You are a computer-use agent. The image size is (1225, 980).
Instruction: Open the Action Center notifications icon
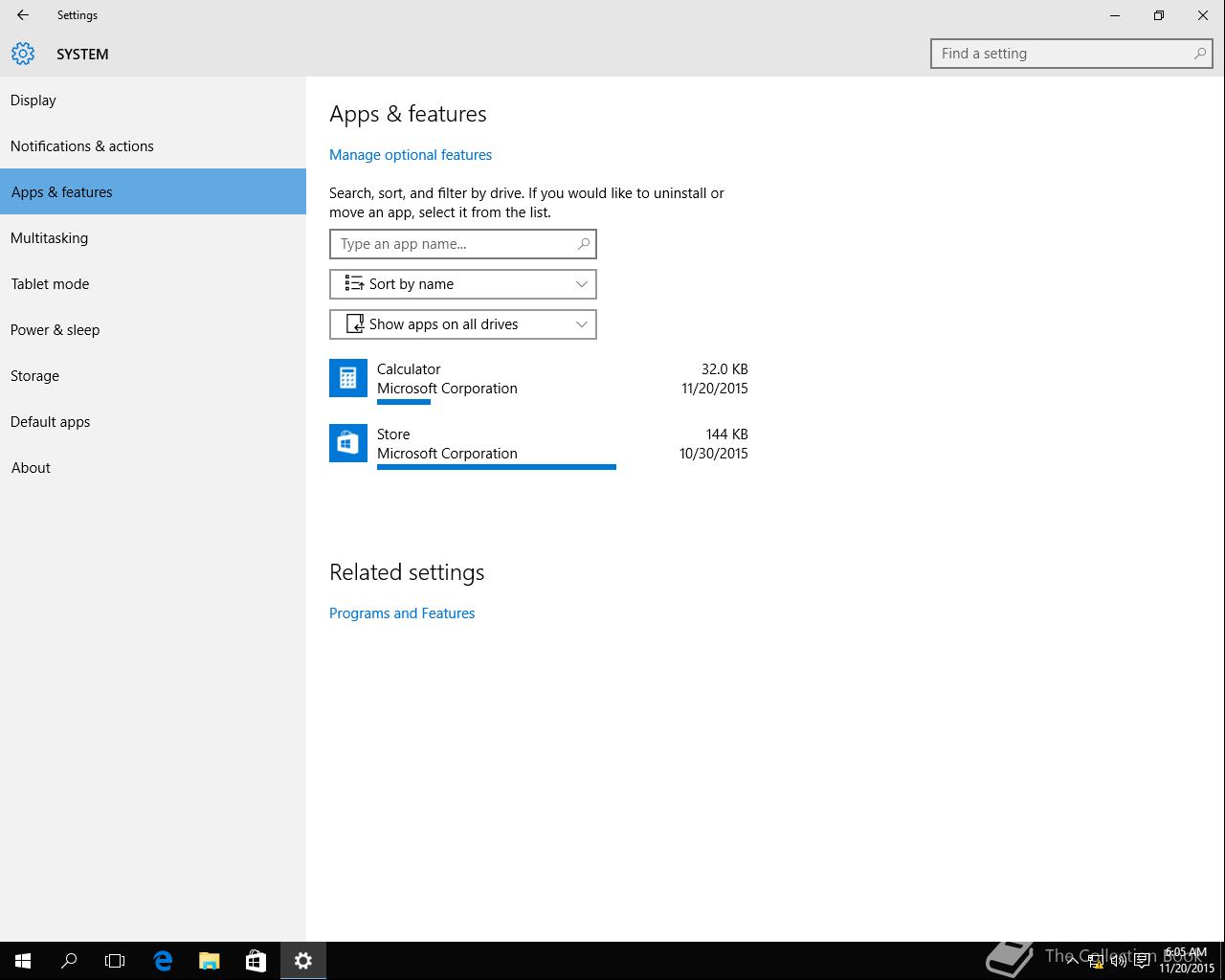(1142, 961)
